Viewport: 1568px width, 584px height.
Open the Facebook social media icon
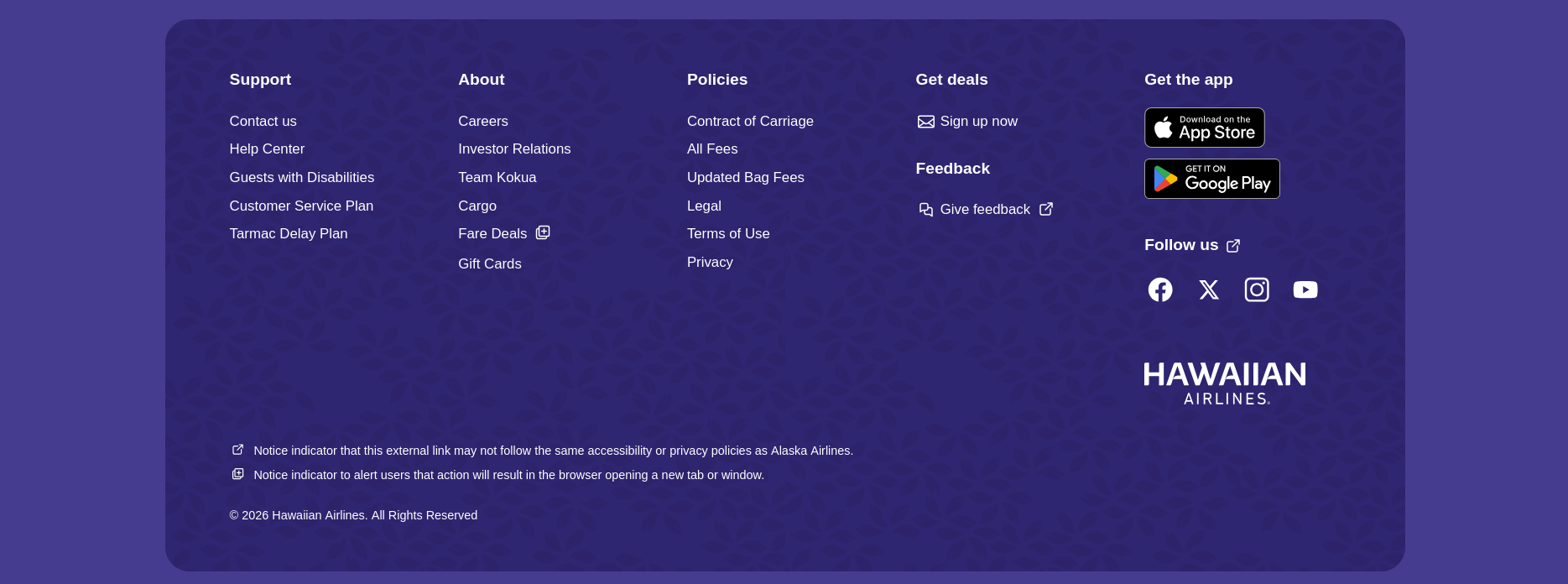tap(1160, 289)
